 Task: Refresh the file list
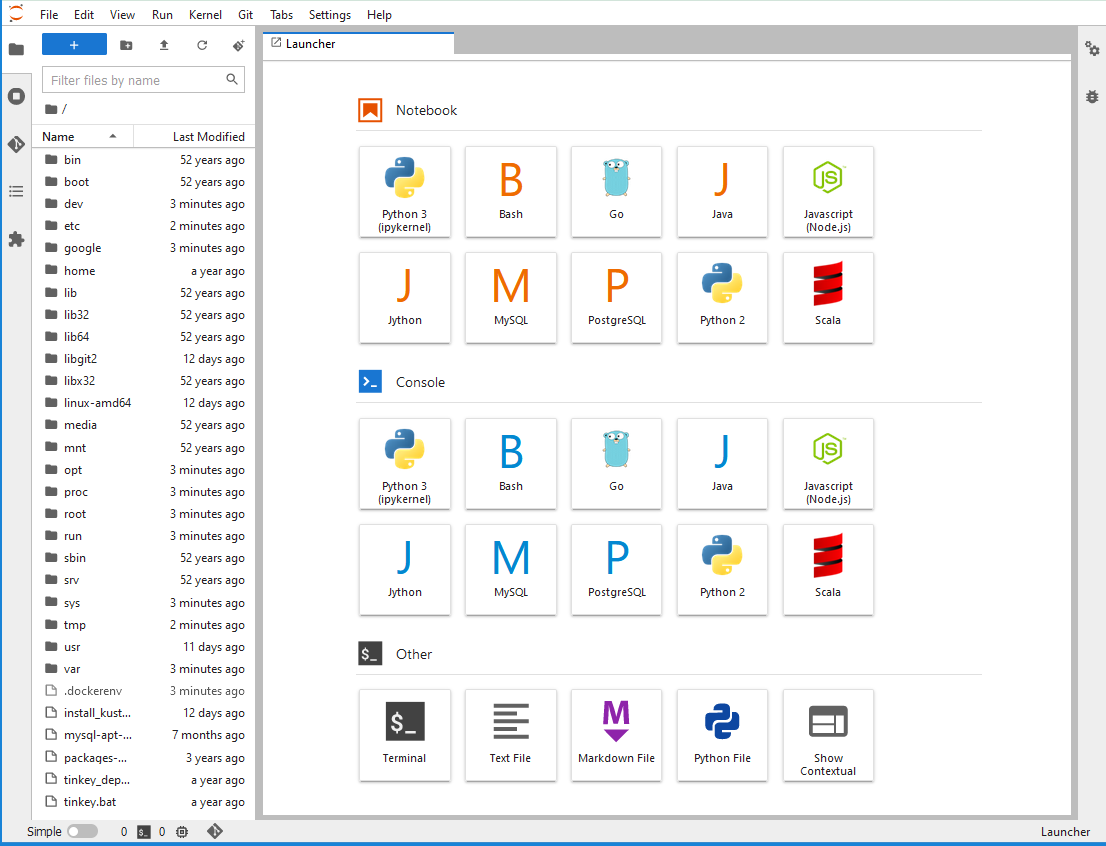[x=202, y=45]
